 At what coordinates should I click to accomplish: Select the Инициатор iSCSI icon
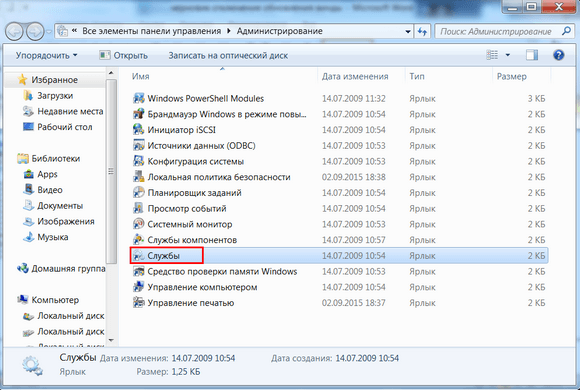[139, 130]
